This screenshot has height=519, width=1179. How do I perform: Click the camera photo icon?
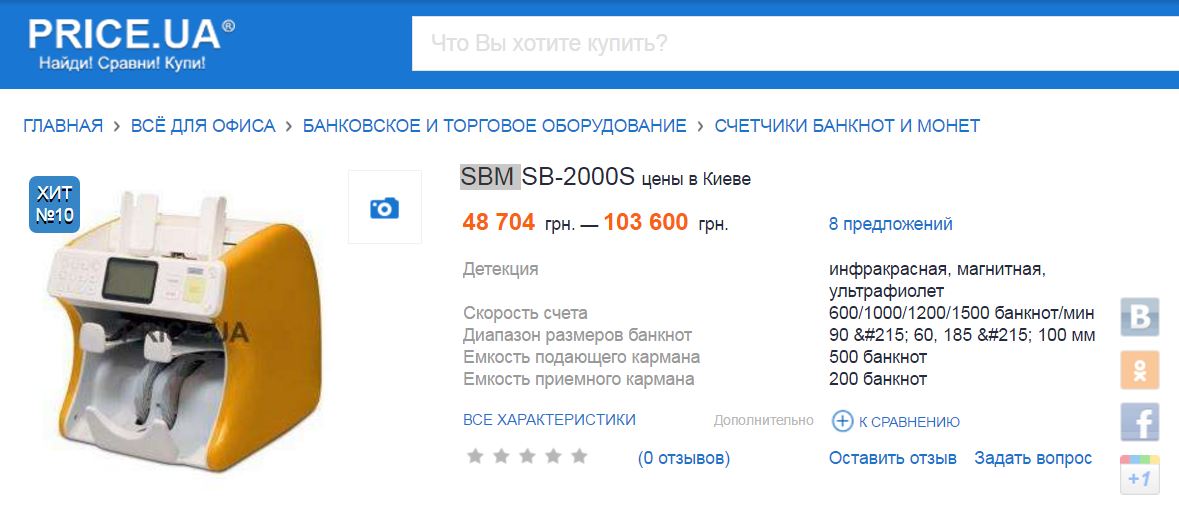pos(384,208)
